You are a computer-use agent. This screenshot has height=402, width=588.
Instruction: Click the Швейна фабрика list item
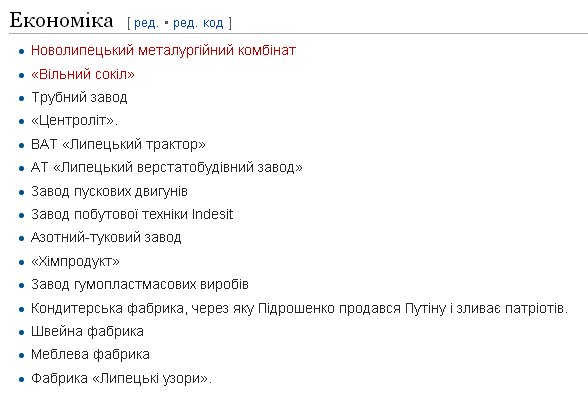pyautogui.click(x=87, y=332)
